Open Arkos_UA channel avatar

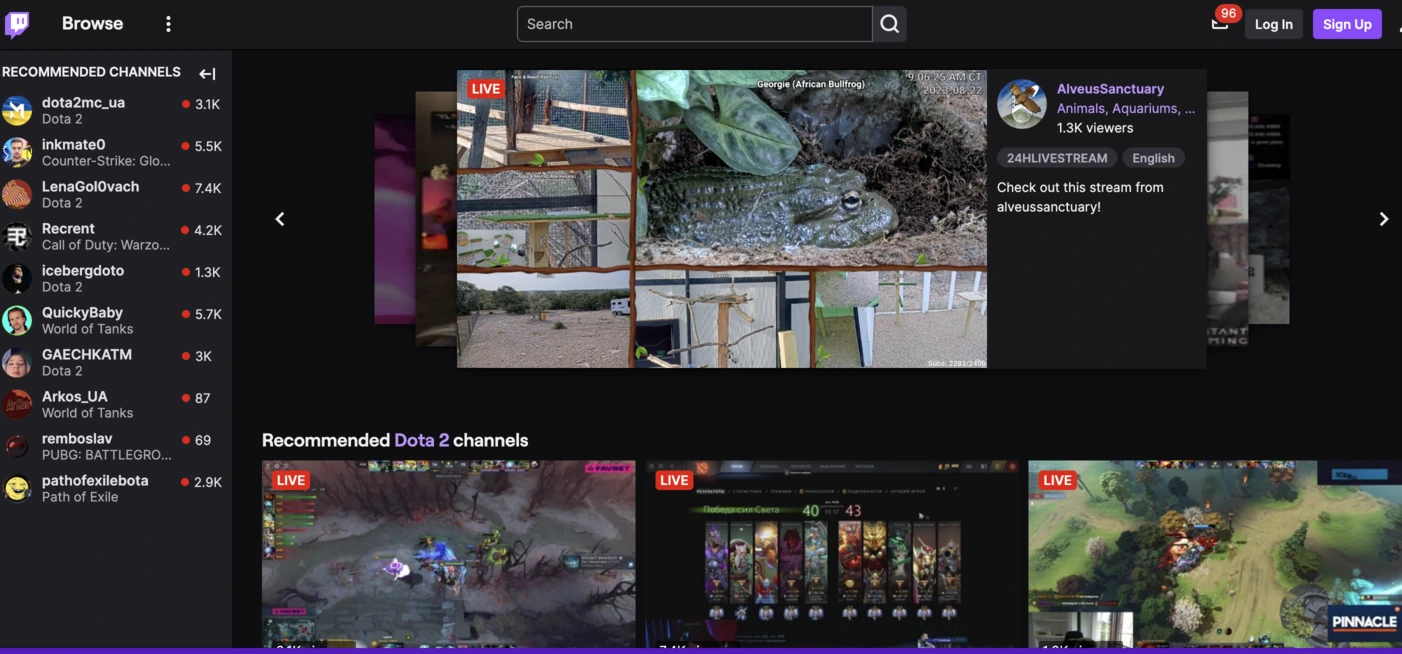click(x=17, y=404)
